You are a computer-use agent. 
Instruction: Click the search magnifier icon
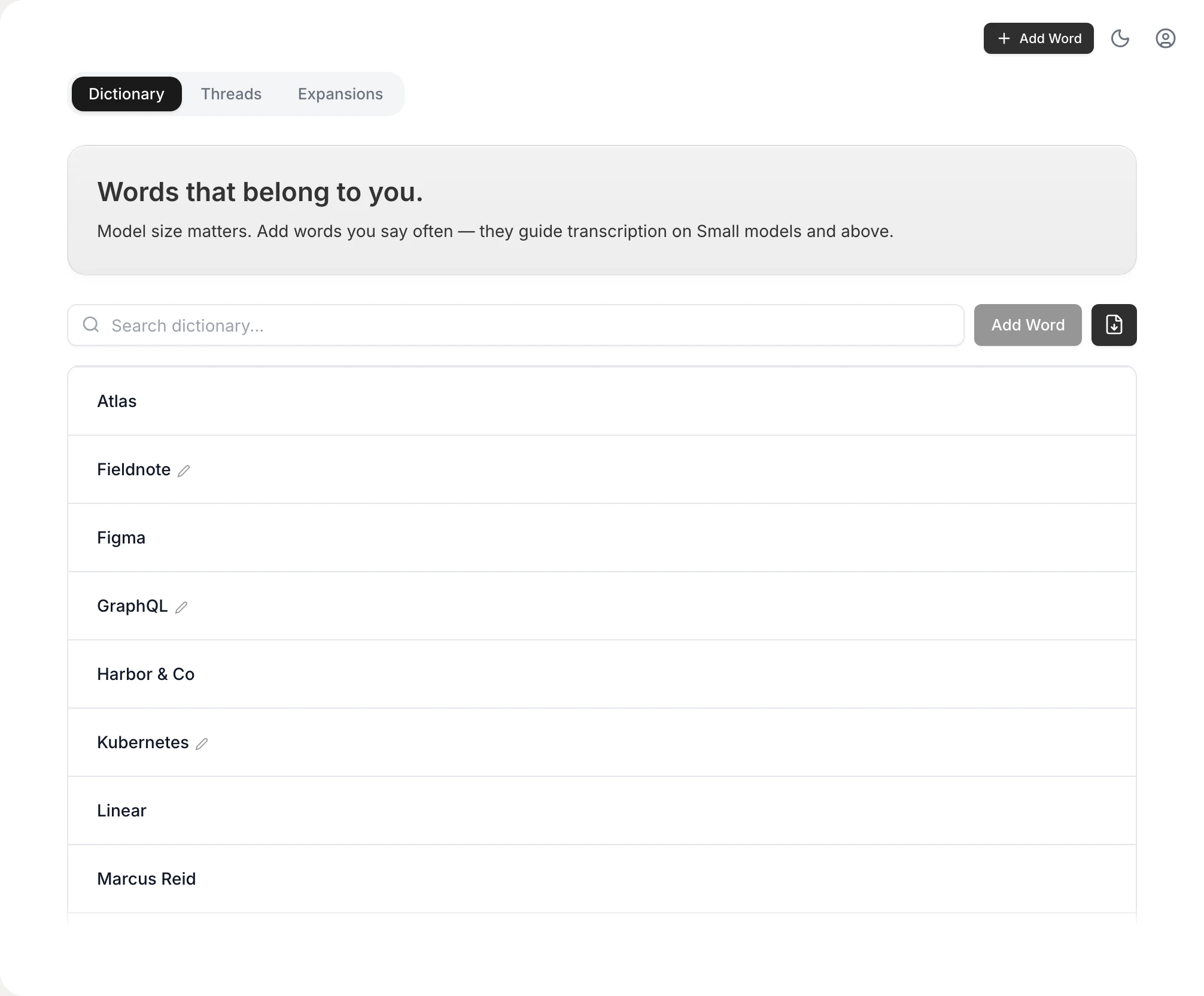click(x=91, y=324)
